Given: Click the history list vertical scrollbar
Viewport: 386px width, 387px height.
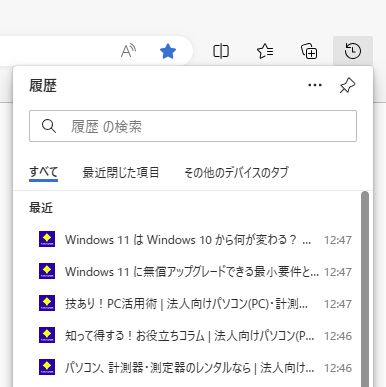Looking at the screenshot, I should [x=365, y=289].
